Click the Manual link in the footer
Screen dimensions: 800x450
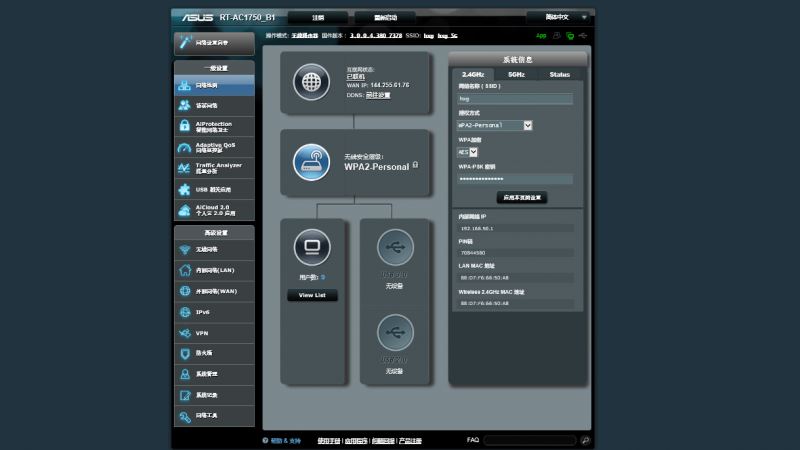tap(329, 441)
